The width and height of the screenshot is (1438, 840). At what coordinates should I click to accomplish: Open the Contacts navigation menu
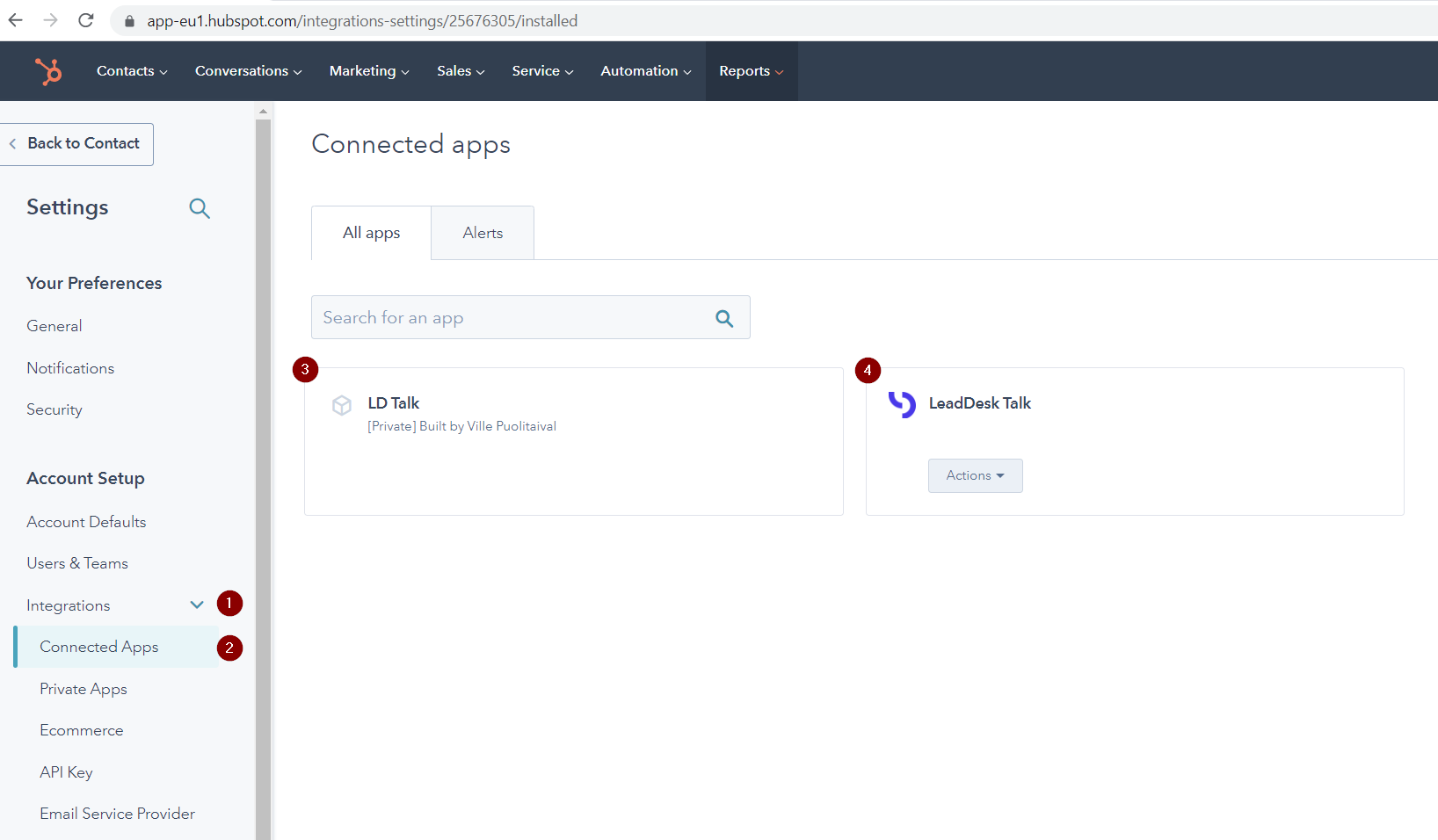(132, 71)
